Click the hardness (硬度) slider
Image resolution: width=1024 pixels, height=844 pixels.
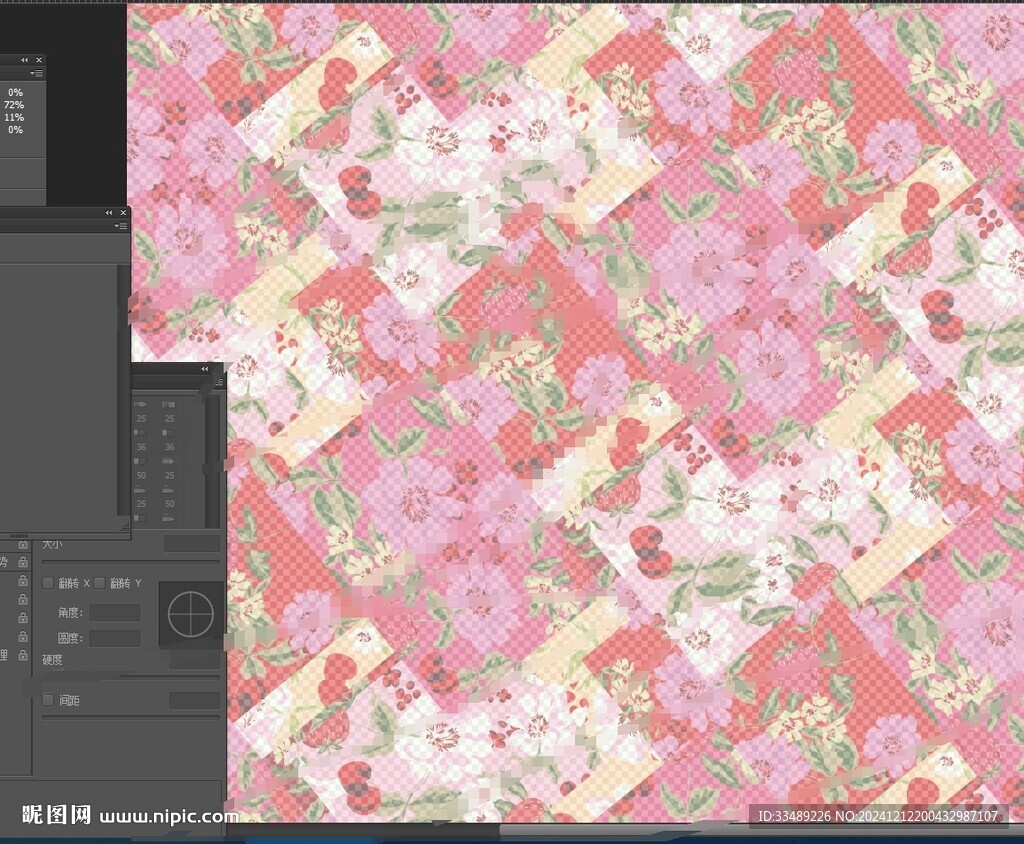[x=131, y=677]
